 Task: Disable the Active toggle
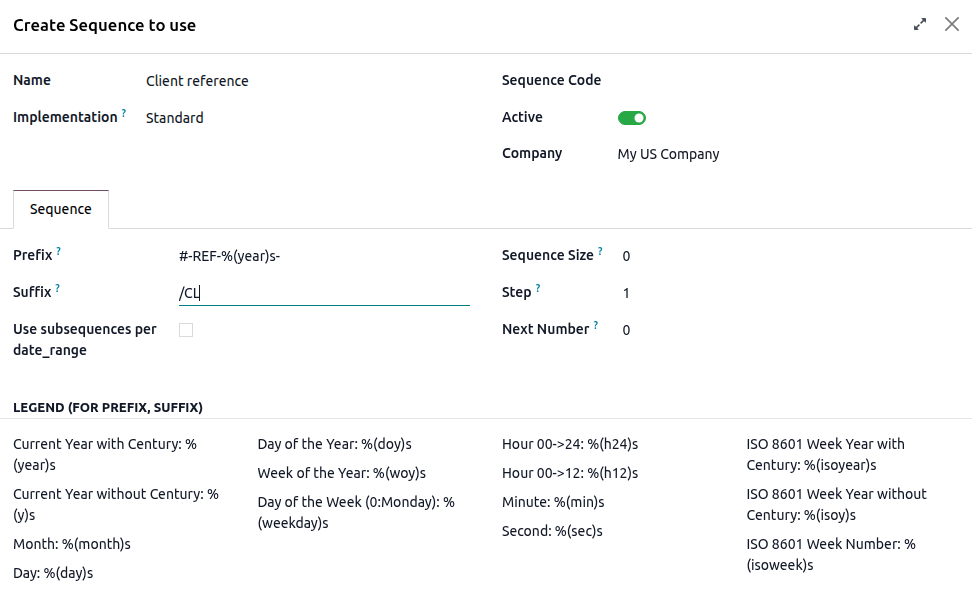(631, 117)
